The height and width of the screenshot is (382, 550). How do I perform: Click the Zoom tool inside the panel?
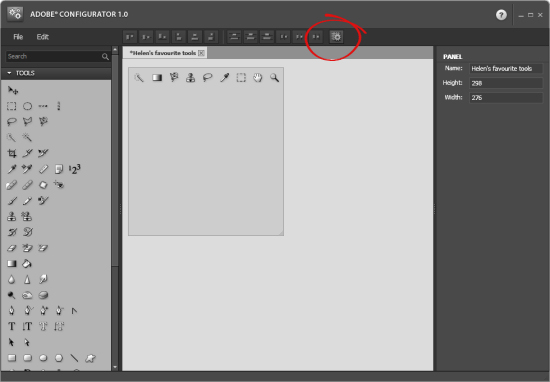pyautogui.click(x=274, y=78)
